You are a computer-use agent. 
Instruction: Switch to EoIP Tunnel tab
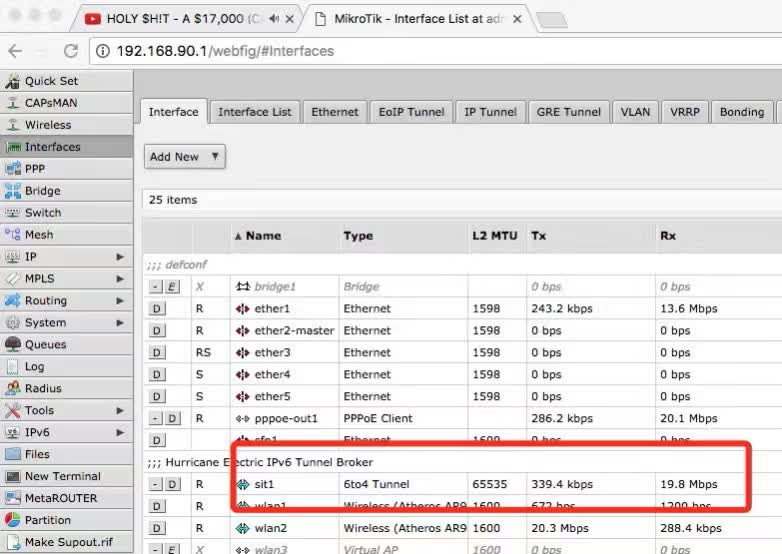point(411,112)
